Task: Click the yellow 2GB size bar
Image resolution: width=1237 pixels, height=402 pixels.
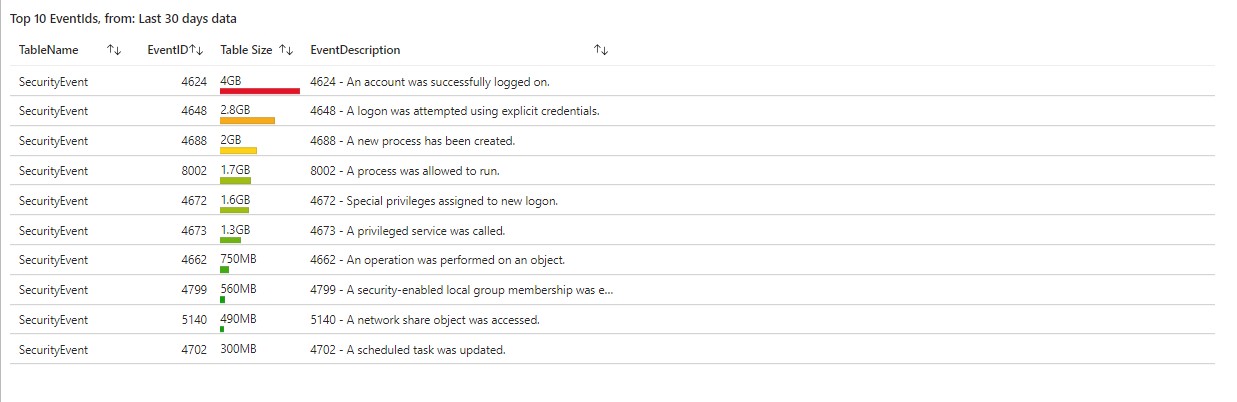Action: (238, 151)
